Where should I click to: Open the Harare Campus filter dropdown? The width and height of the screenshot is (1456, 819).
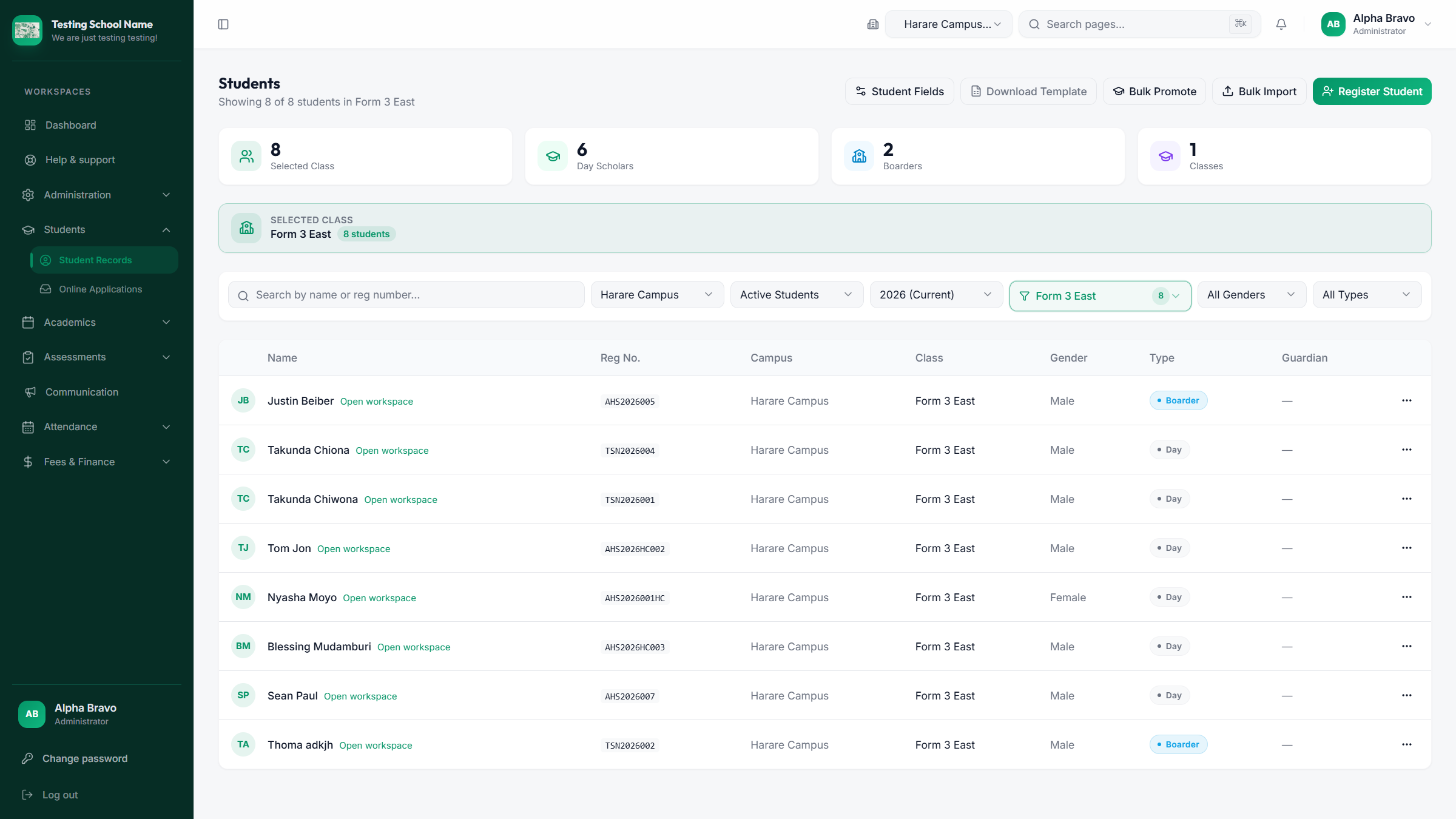(658, 295)
